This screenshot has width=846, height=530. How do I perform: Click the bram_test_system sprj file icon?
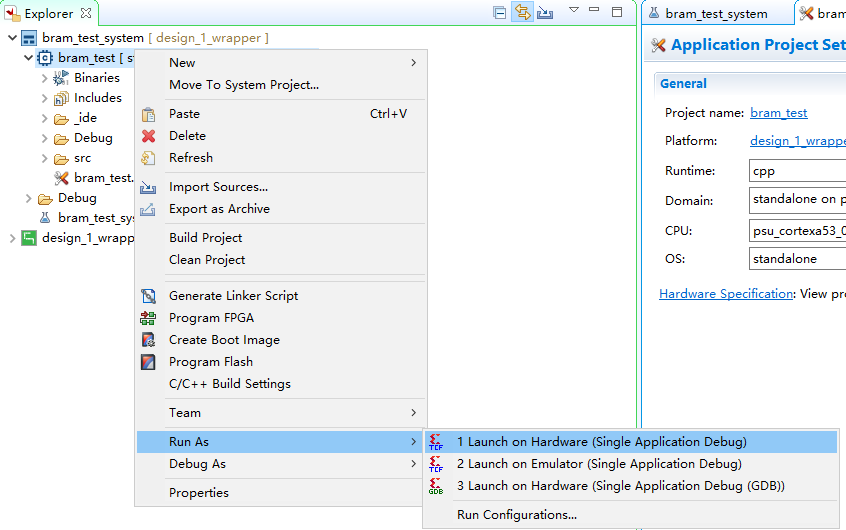click(x=45, y=218)
